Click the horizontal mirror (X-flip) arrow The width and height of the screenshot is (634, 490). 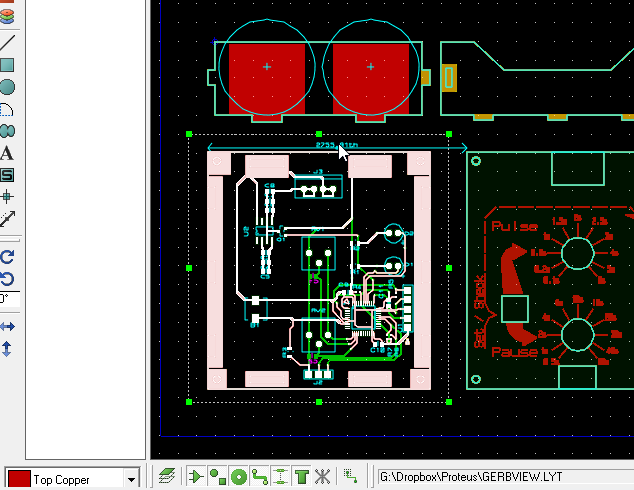(x=6, y=326)
